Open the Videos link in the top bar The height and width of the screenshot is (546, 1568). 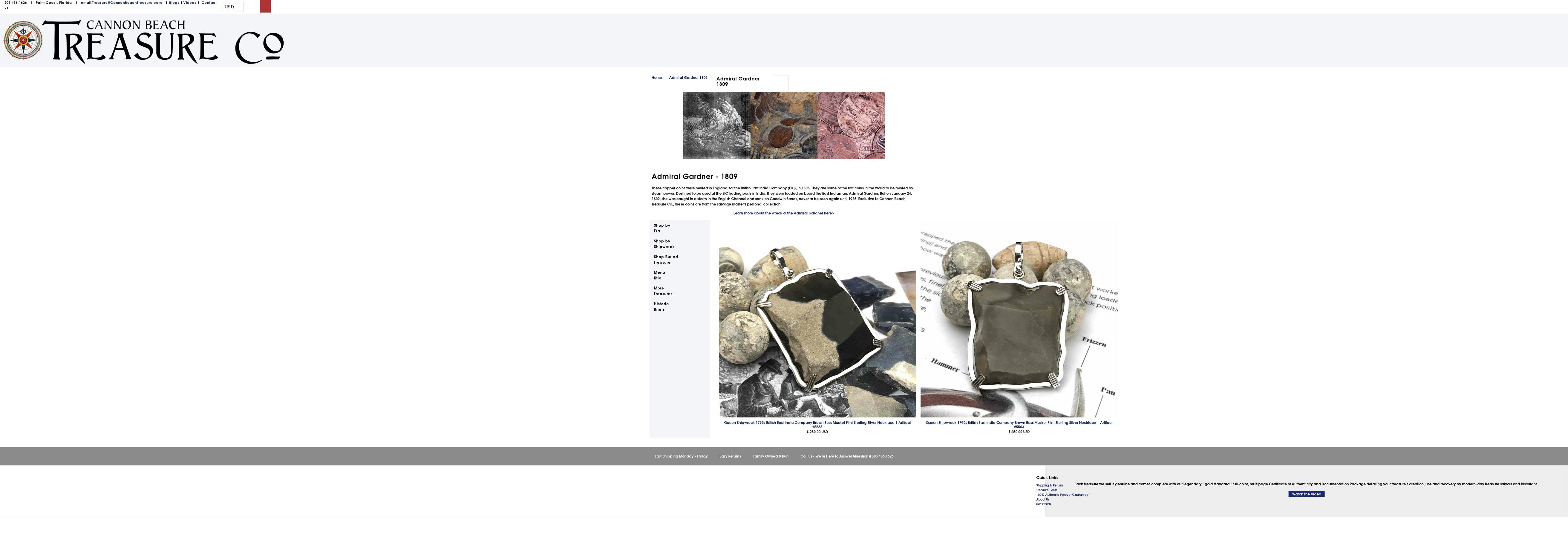click(x=190, y=2)
